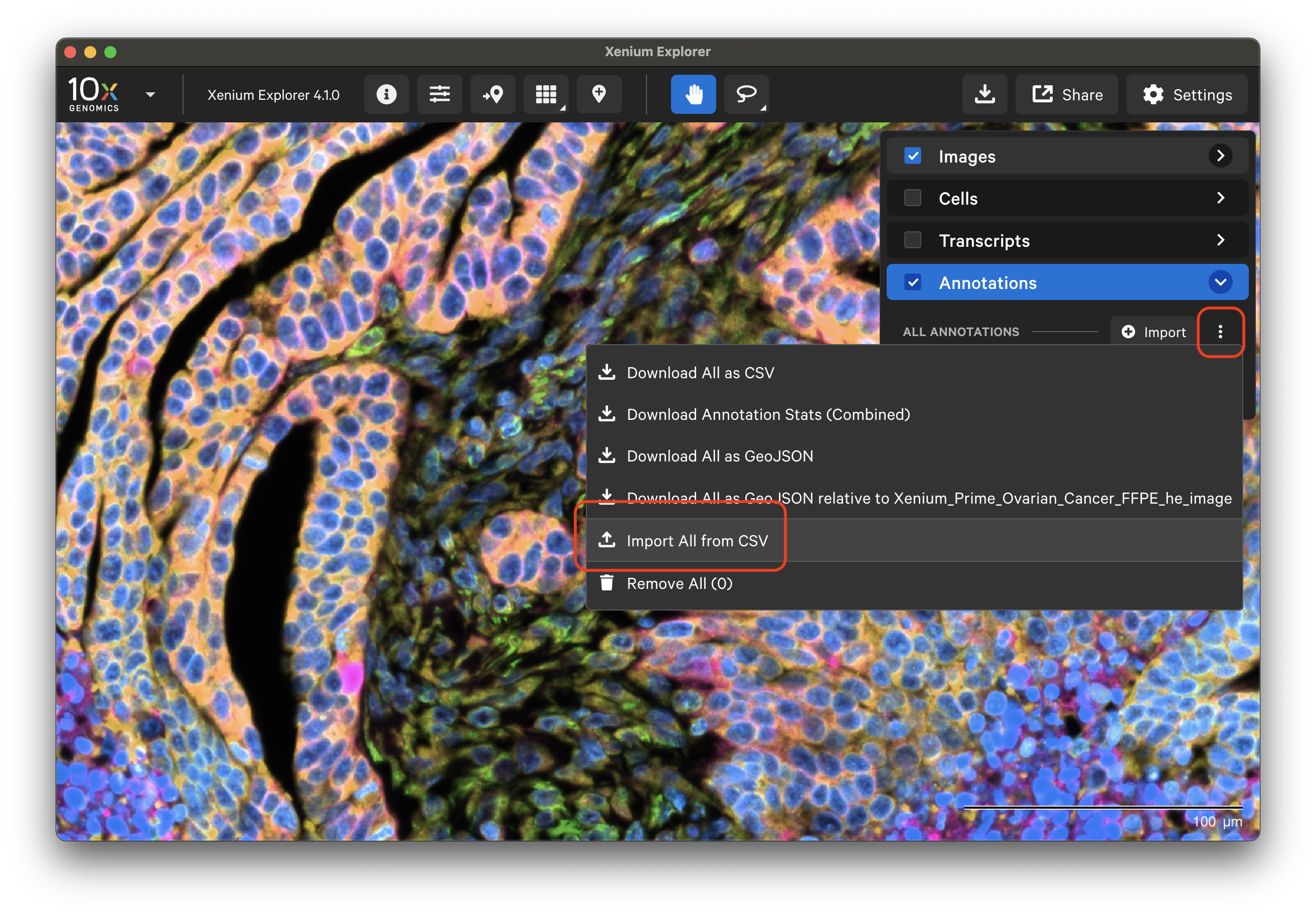
Task: Enable the Cells layer checkbox
Action: (912, 198)
